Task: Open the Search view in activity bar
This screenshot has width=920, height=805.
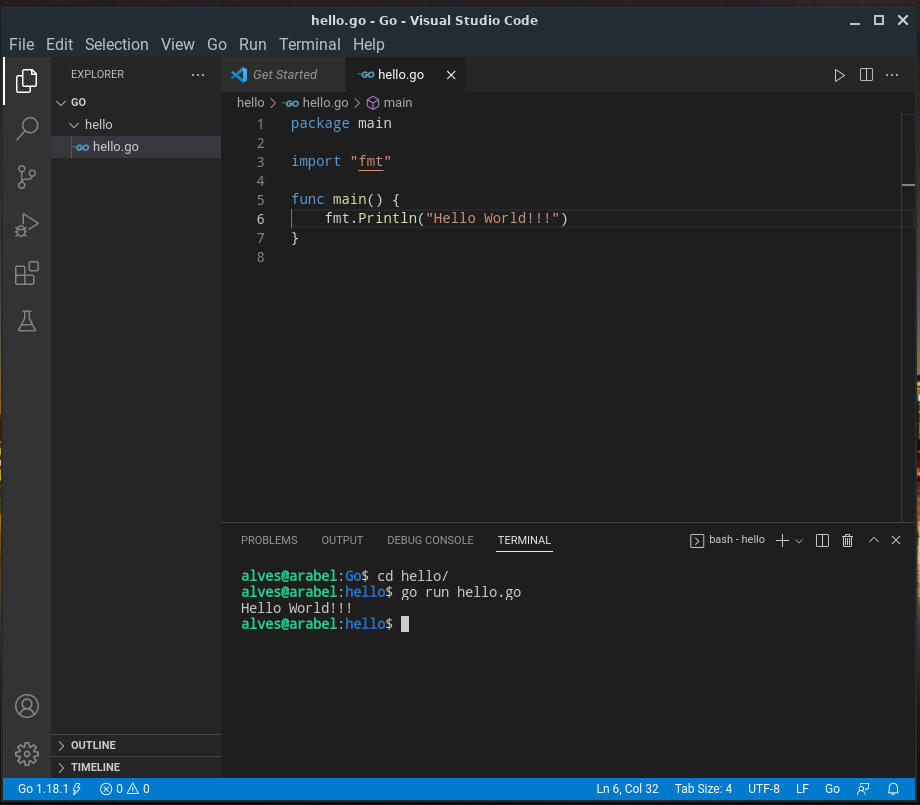Action: [x=26, y=128]
